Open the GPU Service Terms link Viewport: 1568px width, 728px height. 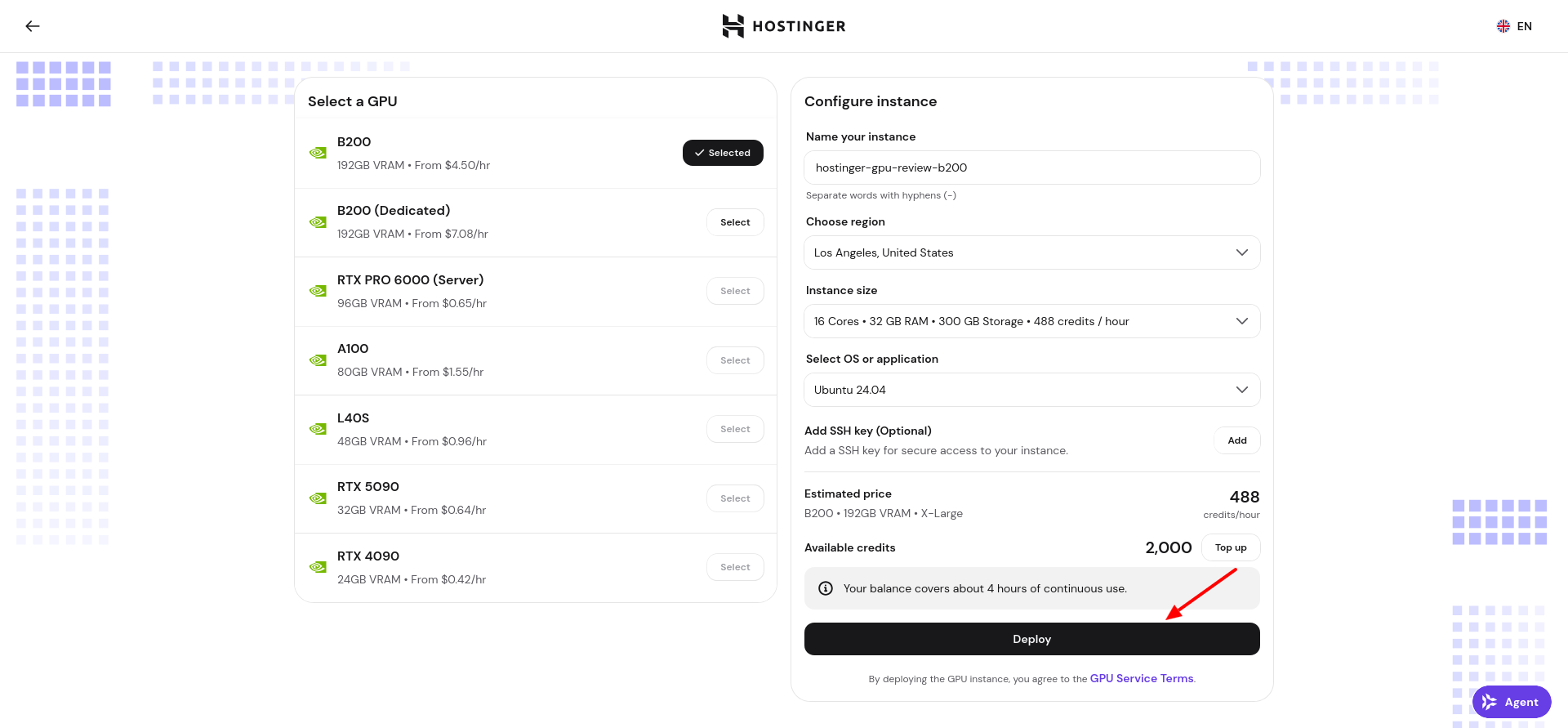coord(1142,678)
